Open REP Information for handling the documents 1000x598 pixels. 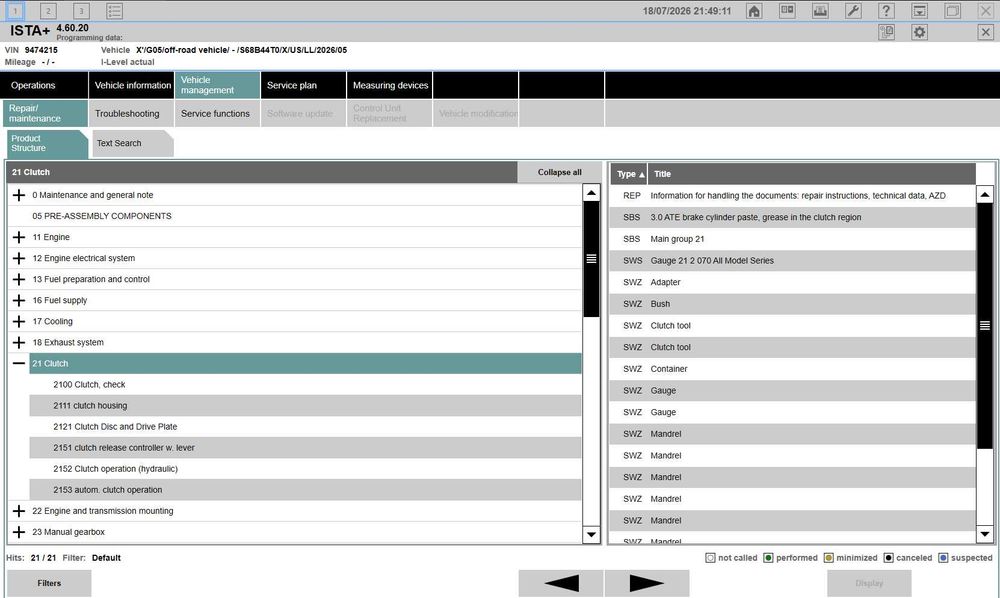(x=793, y=196)
